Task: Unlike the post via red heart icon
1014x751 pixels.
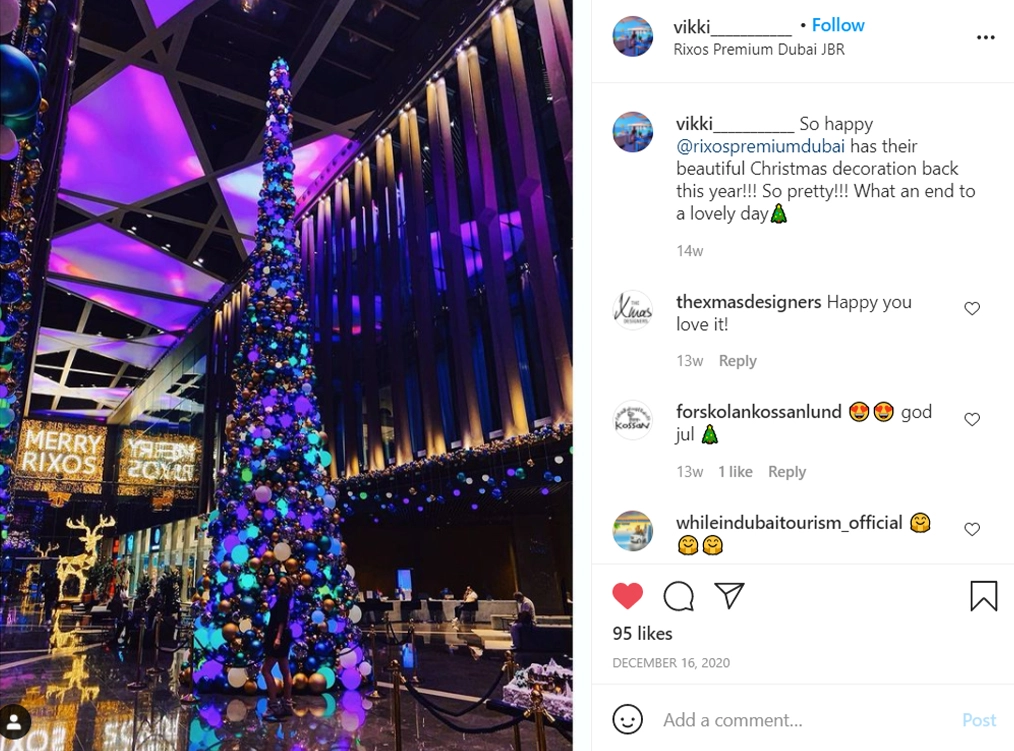Action: [627, 596]
